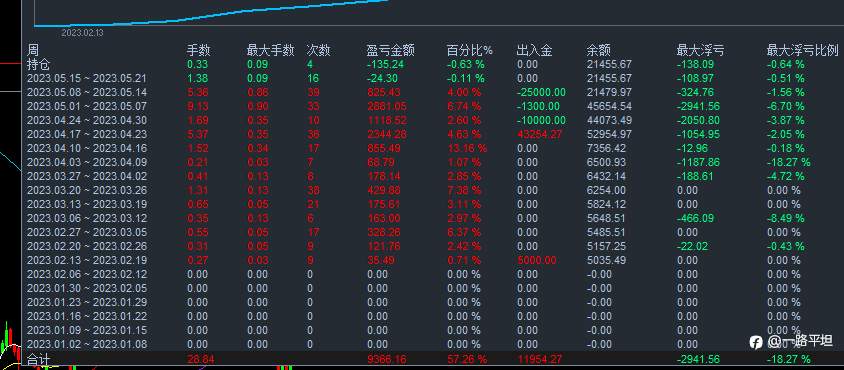Select week 2023.05.15 ~ 2023.05.21

[x=87, y=79]
